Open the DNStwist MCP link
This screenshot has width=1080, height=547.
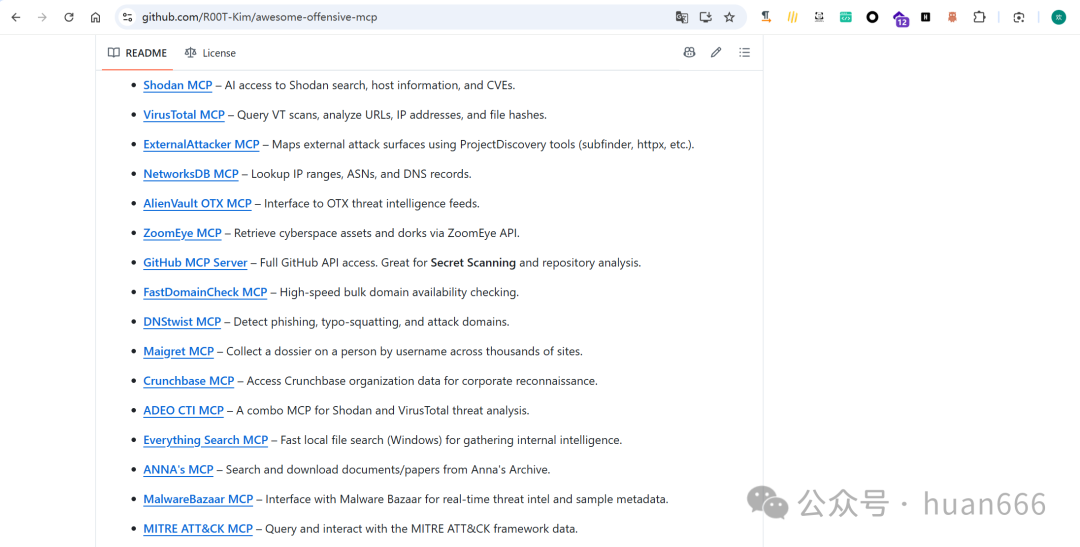[x=182, y=322]
